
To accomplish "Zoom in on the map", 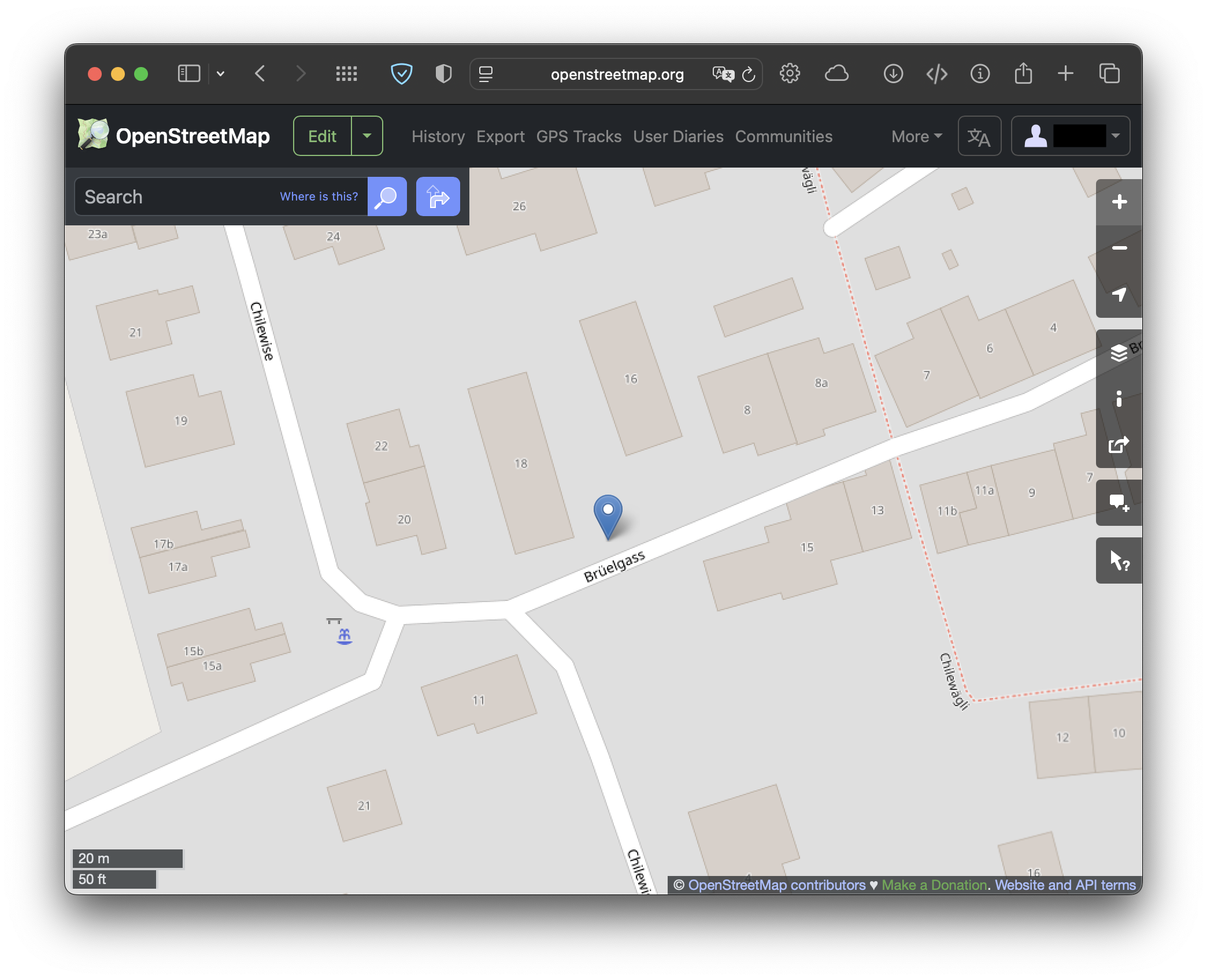I will pos(1119,201).
